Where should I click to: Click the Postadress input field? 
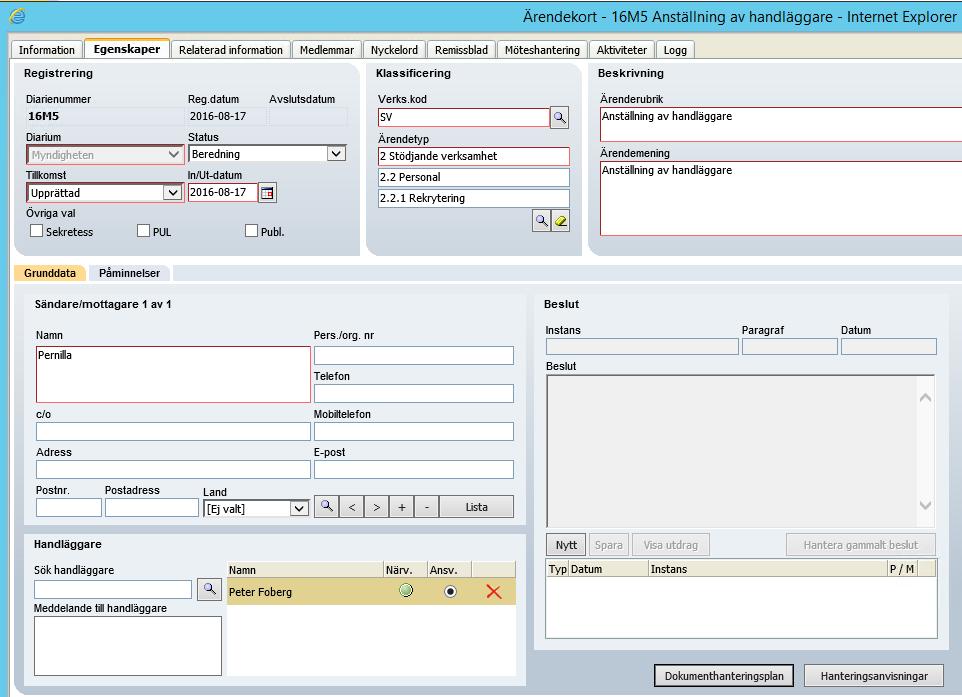pyautogui.click(x=152, y=507)
